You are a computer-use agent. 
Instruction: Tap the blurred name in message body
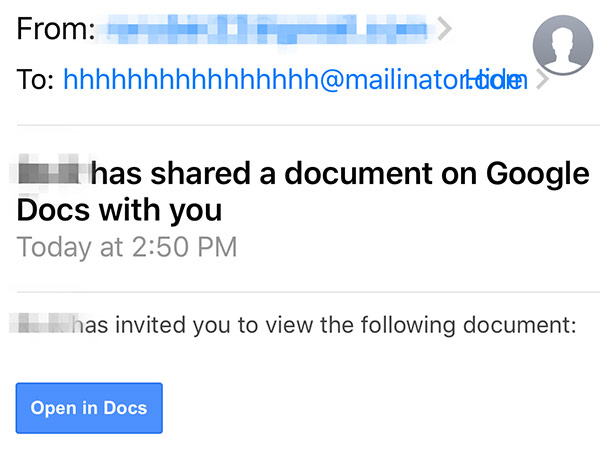(x=45, y=324)
